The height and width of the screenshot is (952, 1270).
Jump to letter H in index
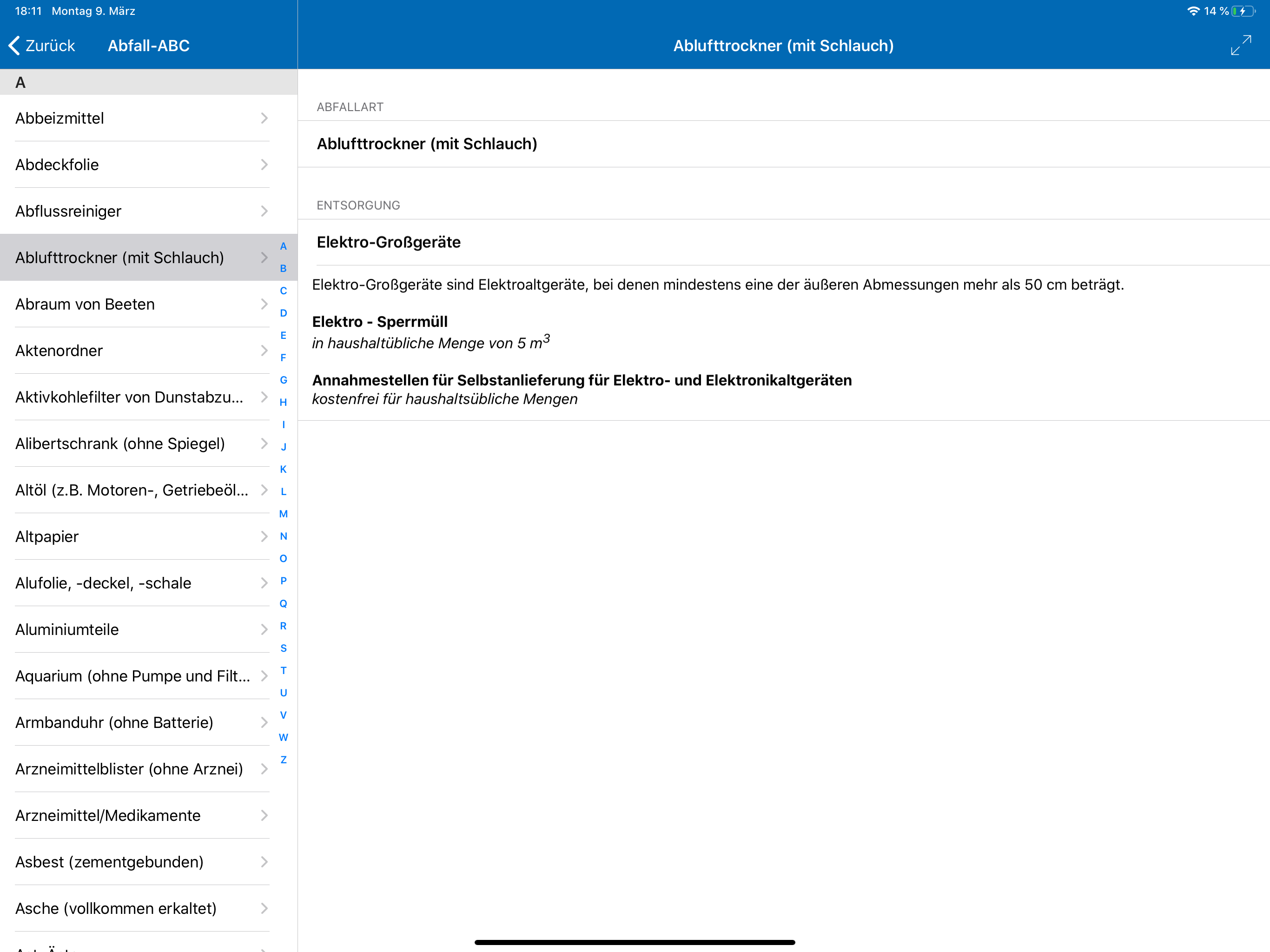click(283, 403)
